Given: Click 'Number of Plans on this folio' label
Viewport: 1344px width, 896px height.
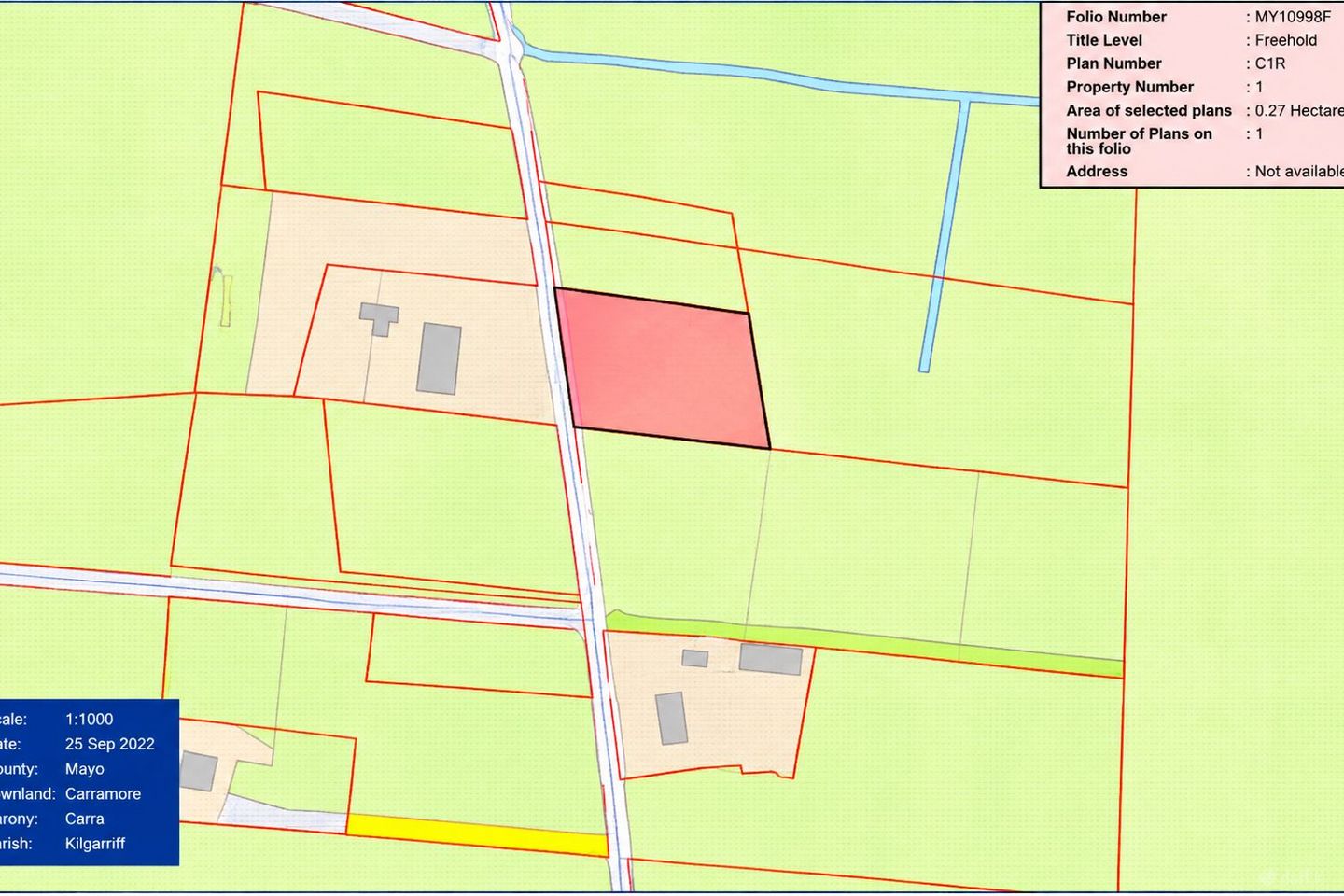Looking at the screenshot, I should pos(1140,141).
